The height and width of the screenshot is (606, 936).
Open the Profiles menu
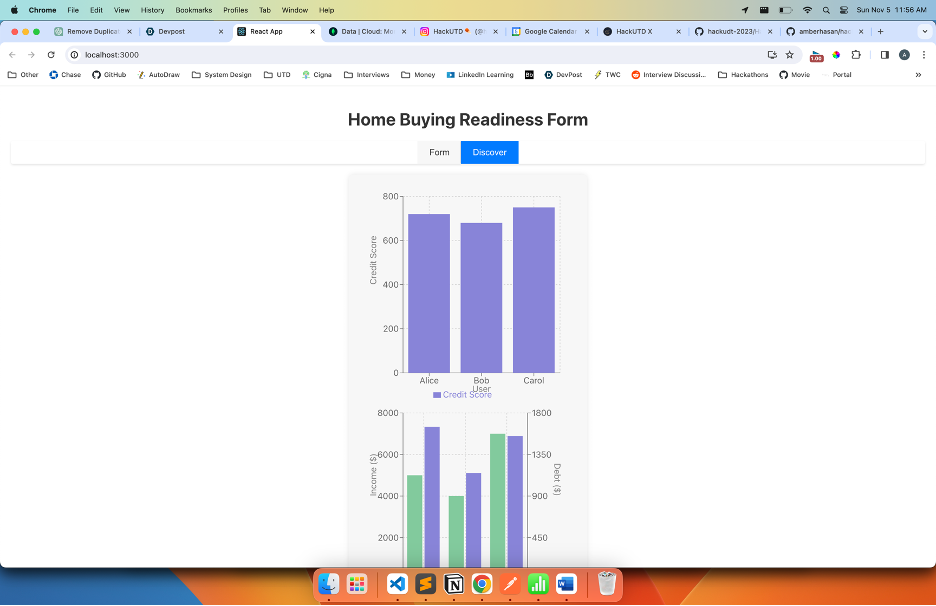(235, 10)
